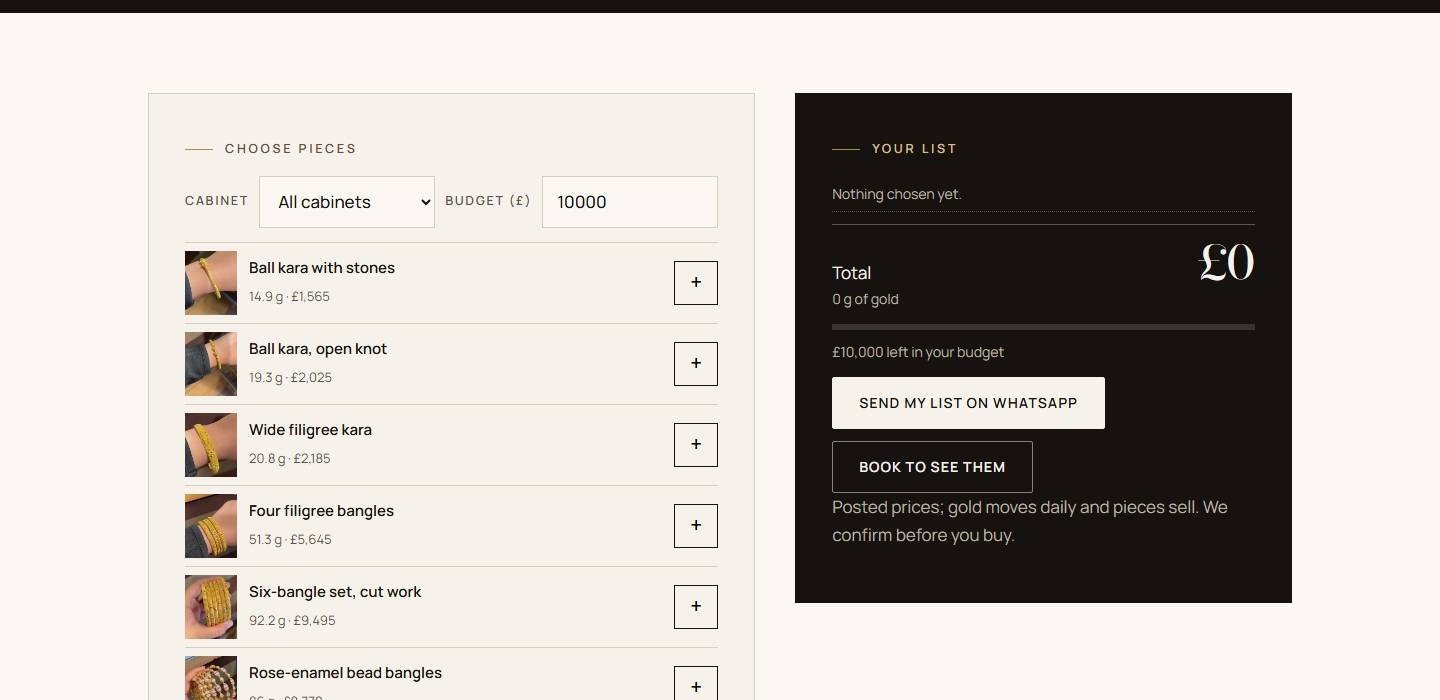Click the price text 20.8 g · £2,185
Image resolution: width=1440 pixels, height=700 pixels.
pyautogui.click(x=290, y=459)
